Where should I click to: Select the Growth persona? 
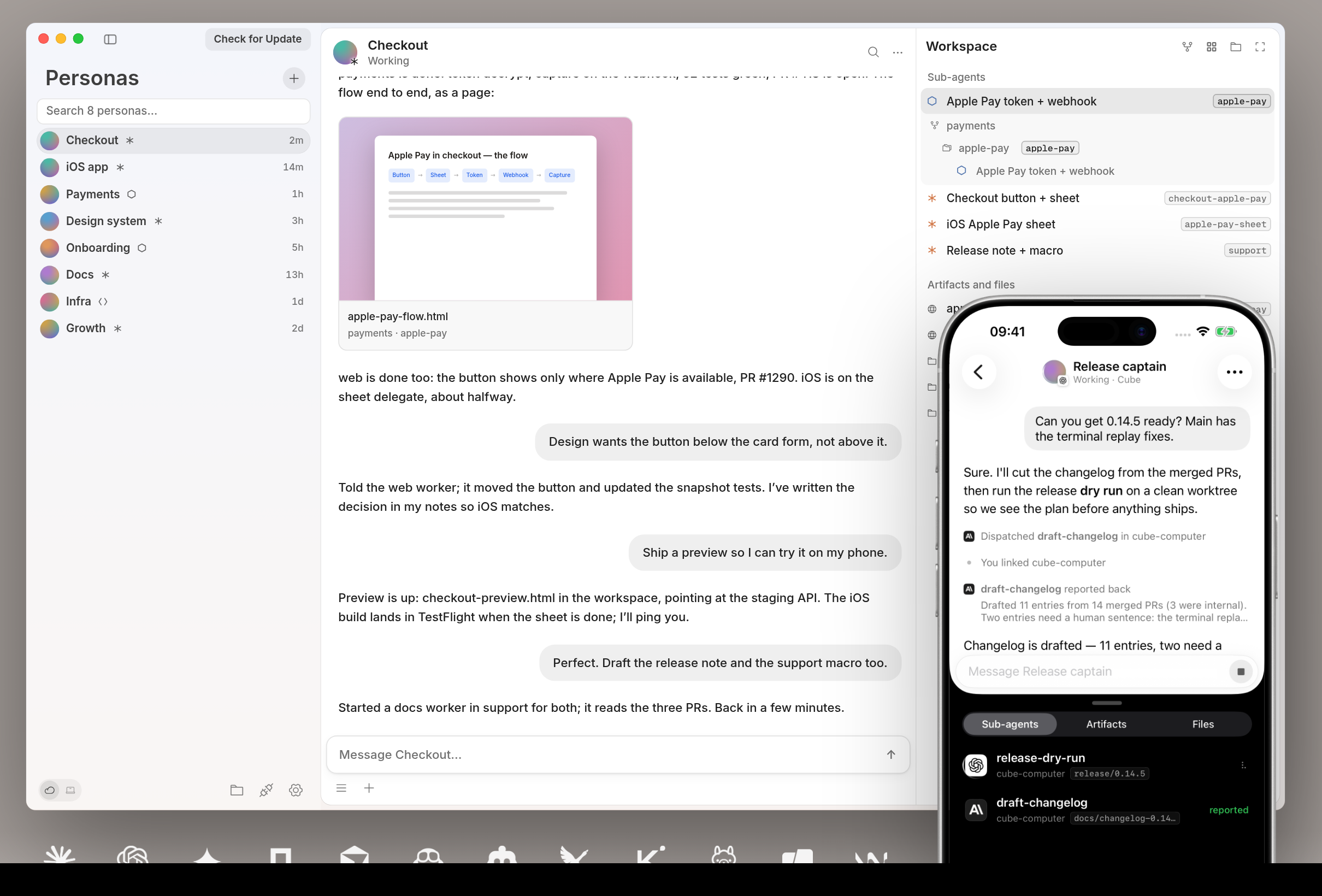coord(173,328)
